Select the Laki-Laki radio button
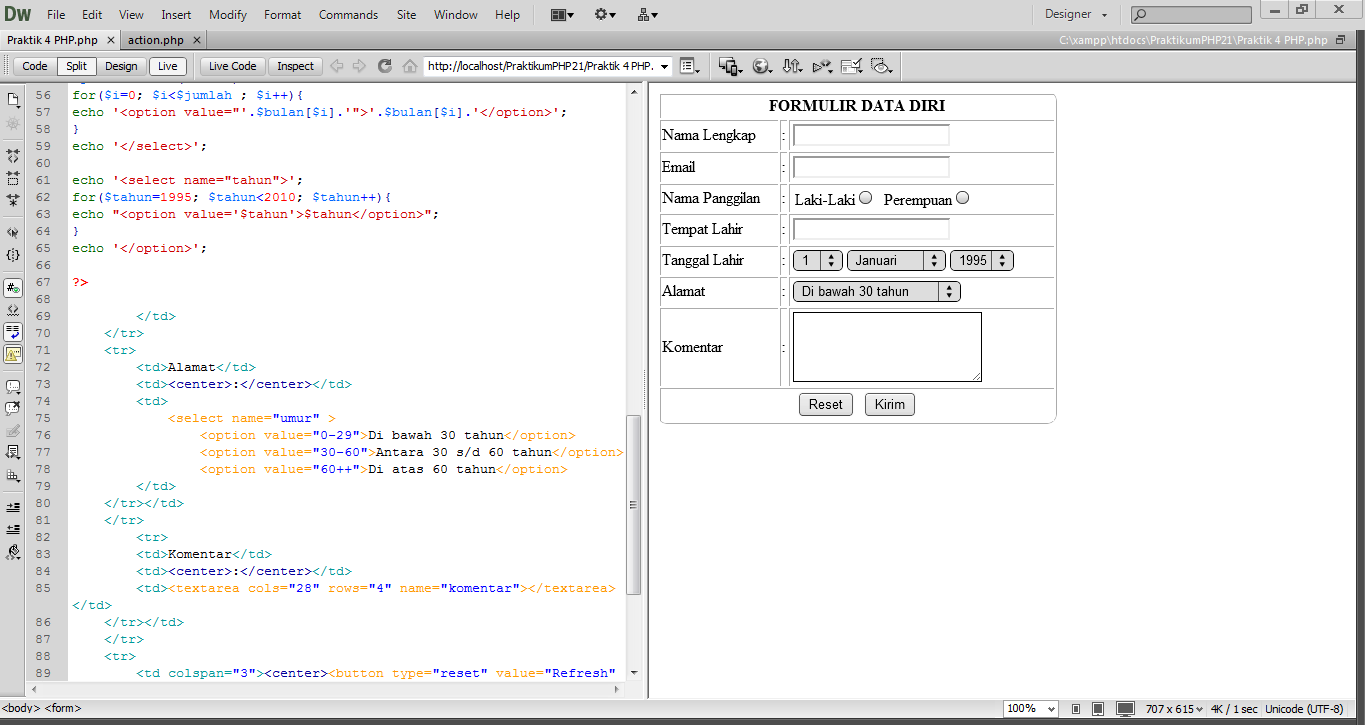Viewport: 1365px width, 725px height. [x=866, y=198]
